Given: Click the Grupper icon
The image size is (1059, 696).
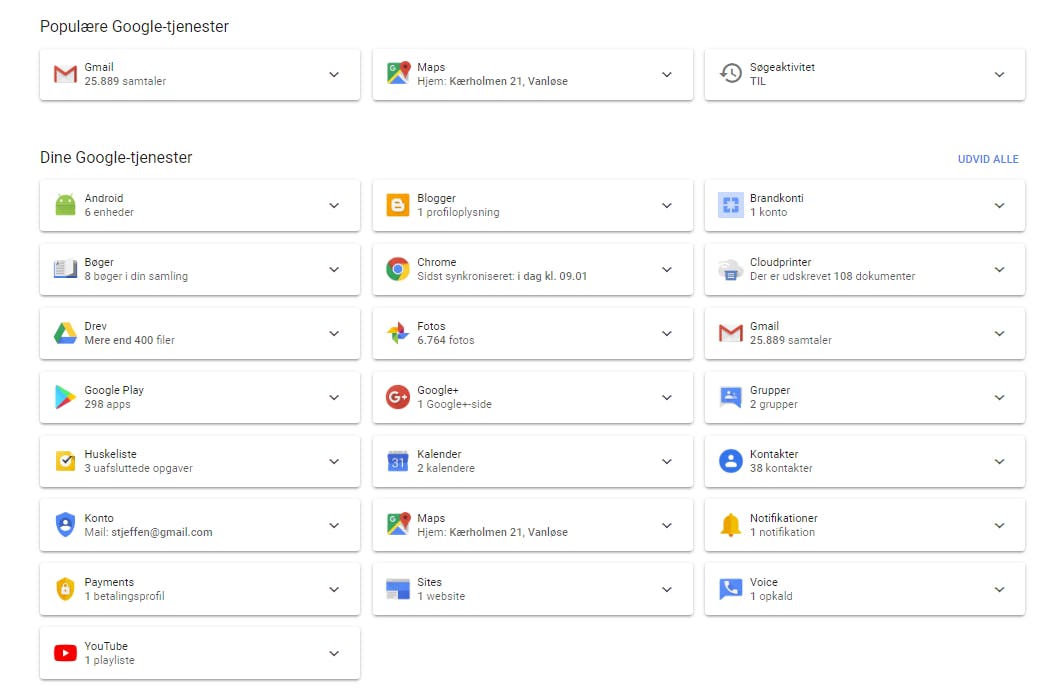Looking at the screenshot, I should [731, 397].
